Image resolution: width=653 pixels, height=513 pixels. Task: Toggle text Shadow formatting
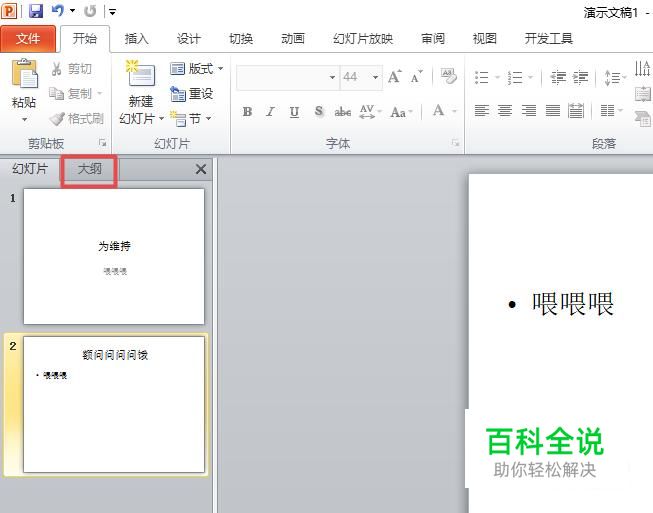coord(319,111)
